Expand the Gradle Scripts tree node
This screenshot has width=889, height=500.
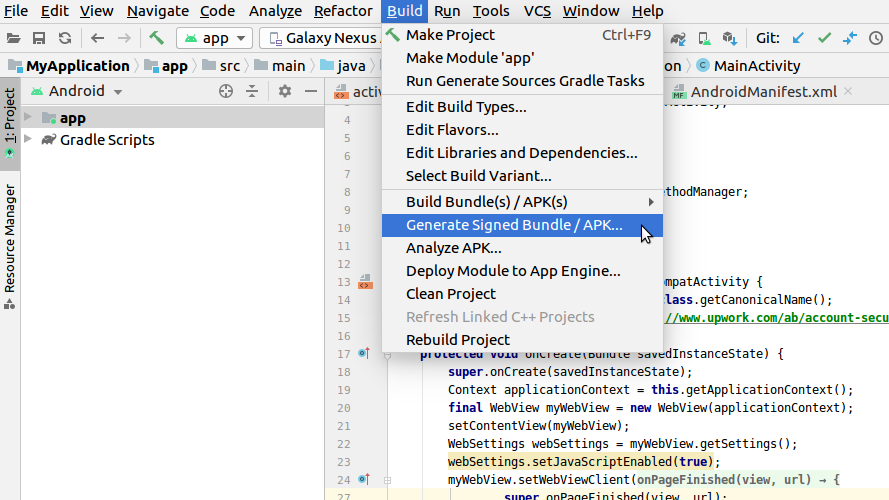tap(28, 139)
